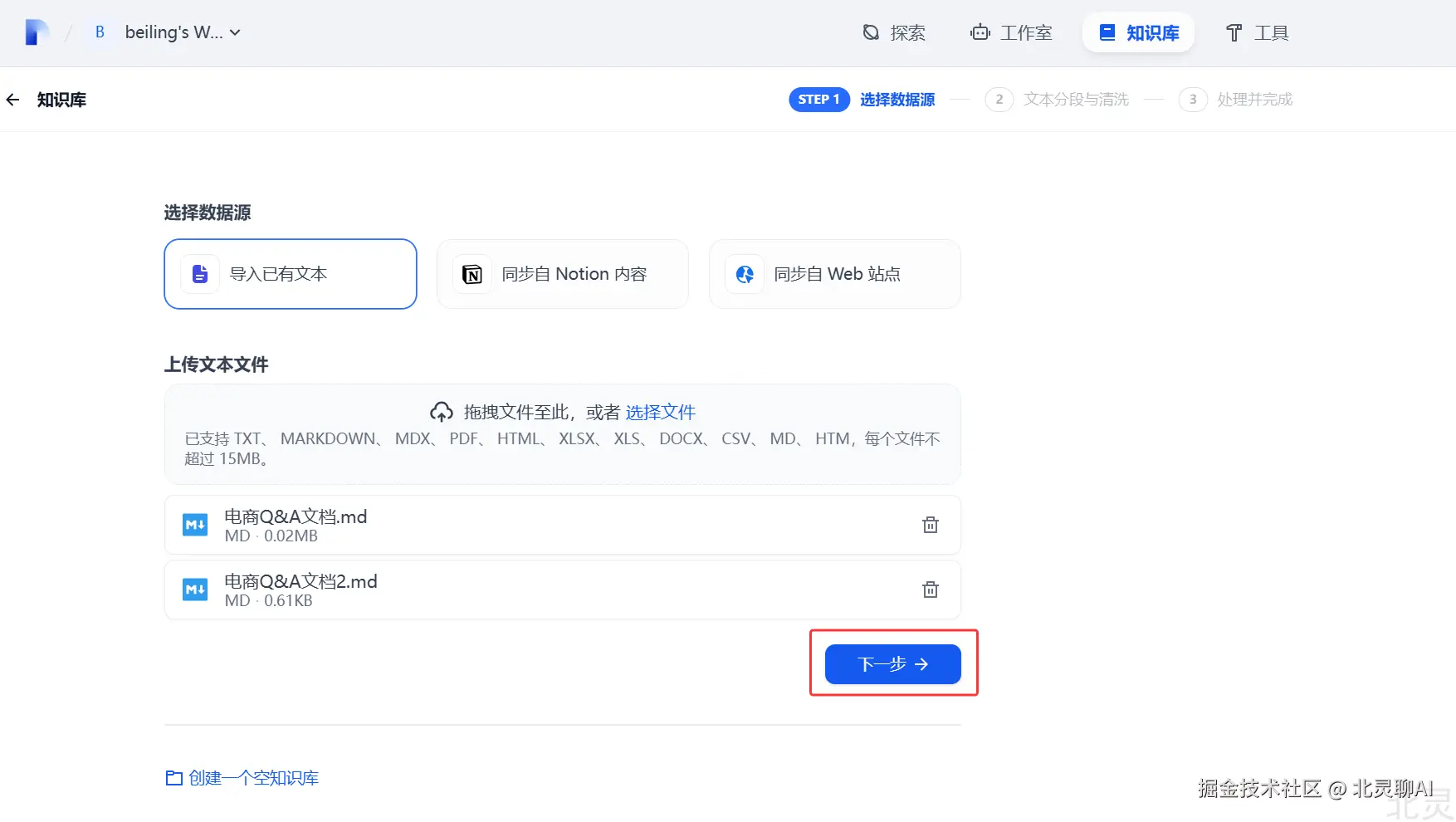Click the upload drop zone format hint text

click(562, 448)
